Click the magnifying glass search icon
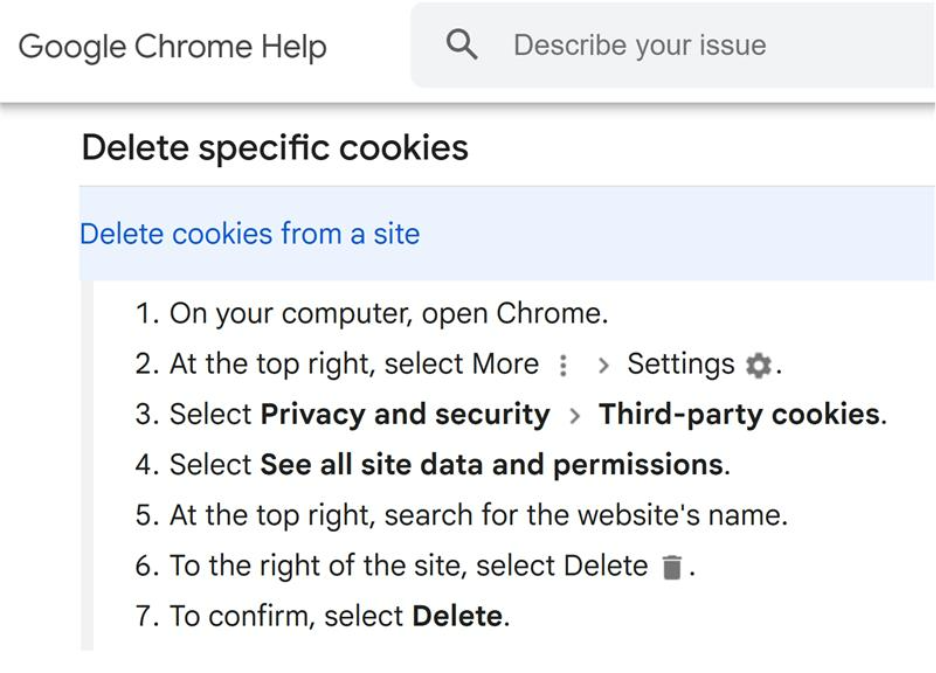 [x=462, y=45]
